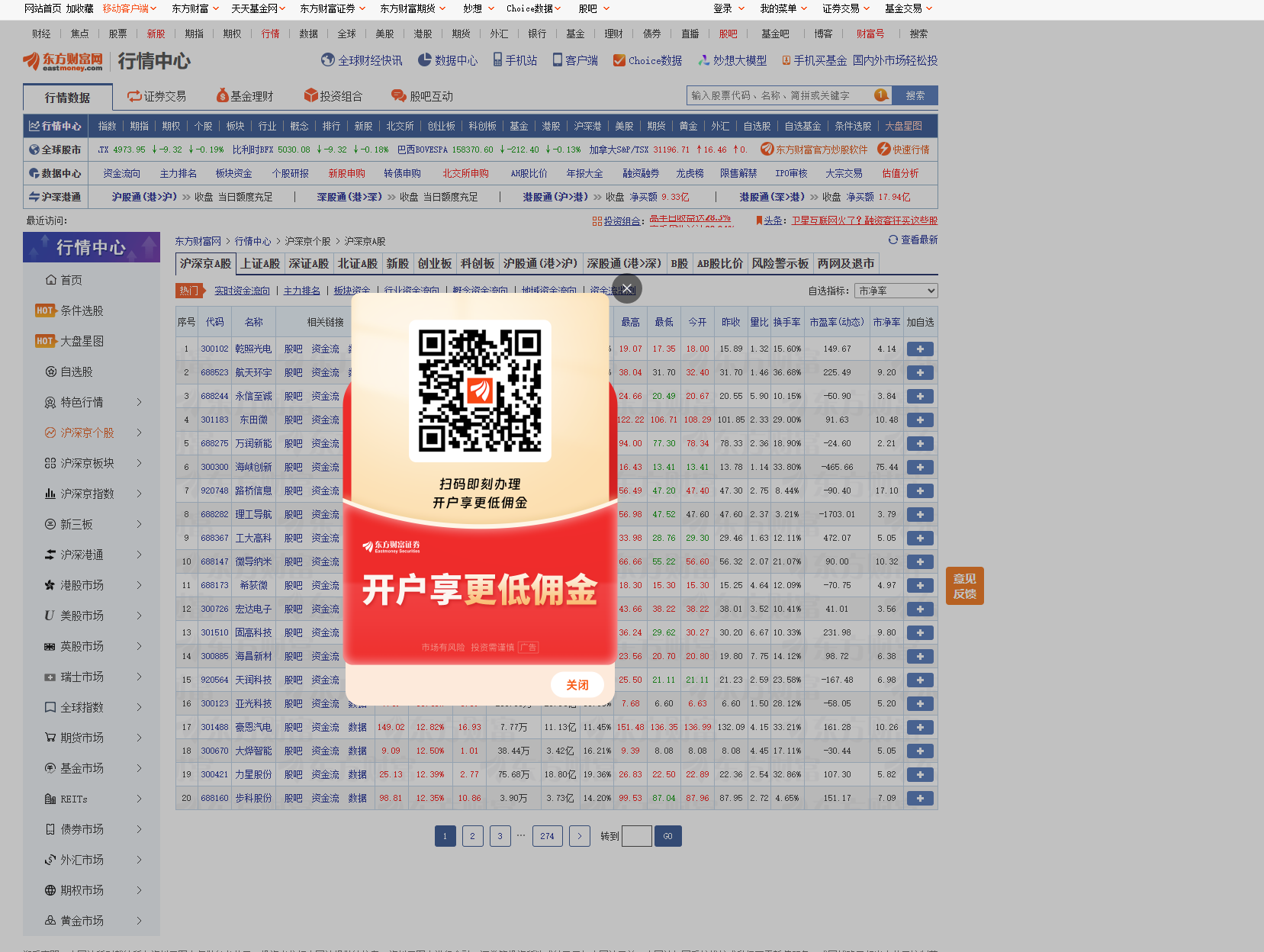Open 自选股 icon in left sidebar
The image size is (1264, 952).
[50, 371]
